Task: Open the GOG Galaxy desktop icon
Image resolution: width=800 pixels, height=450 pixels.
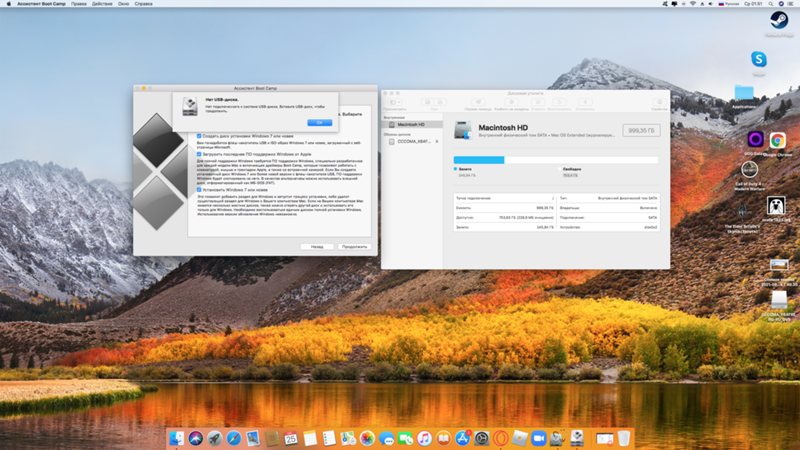Action: coord(756,139)
